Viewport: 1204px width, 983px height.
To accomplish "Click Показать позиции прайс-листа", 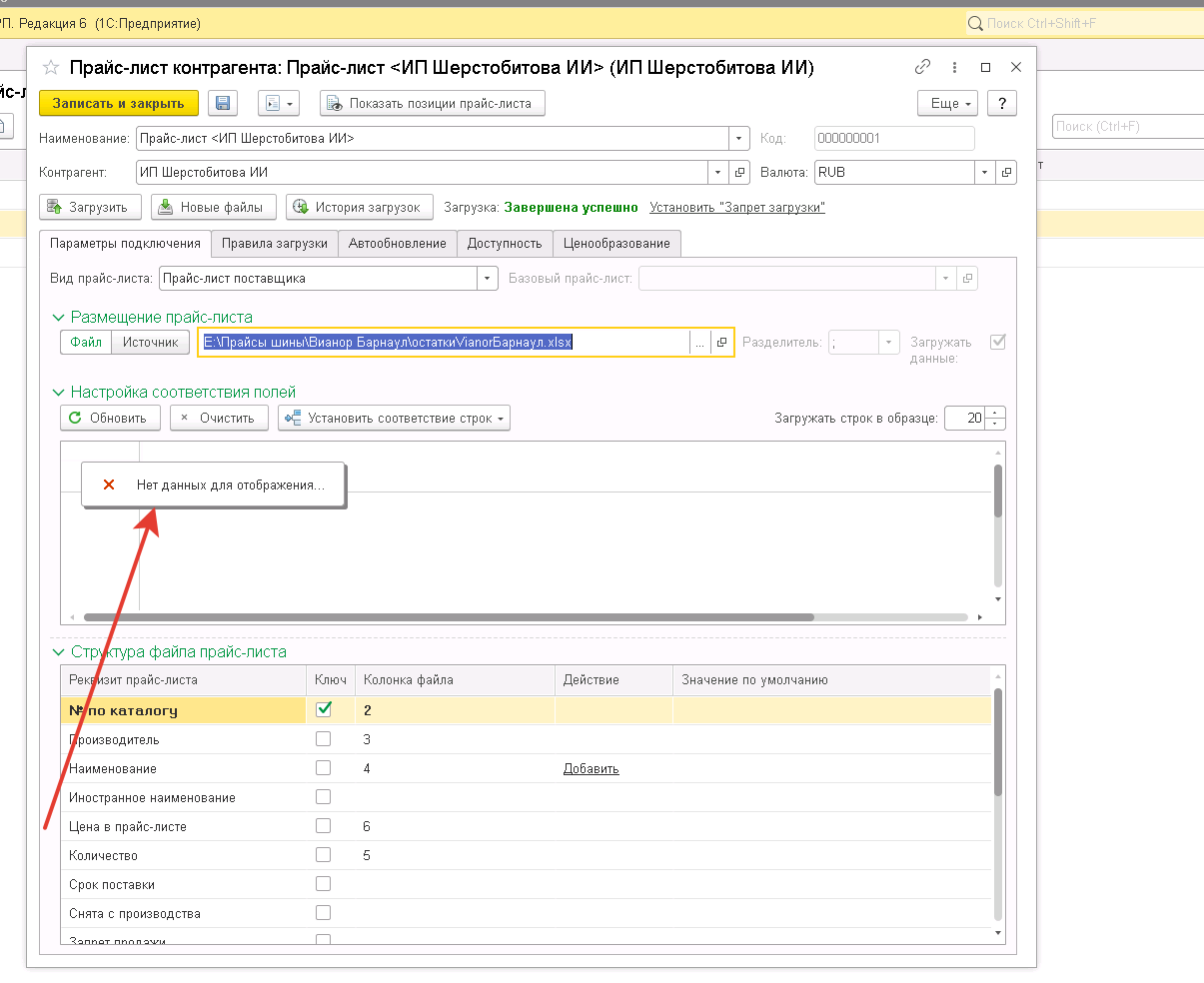I will point(433,103).
